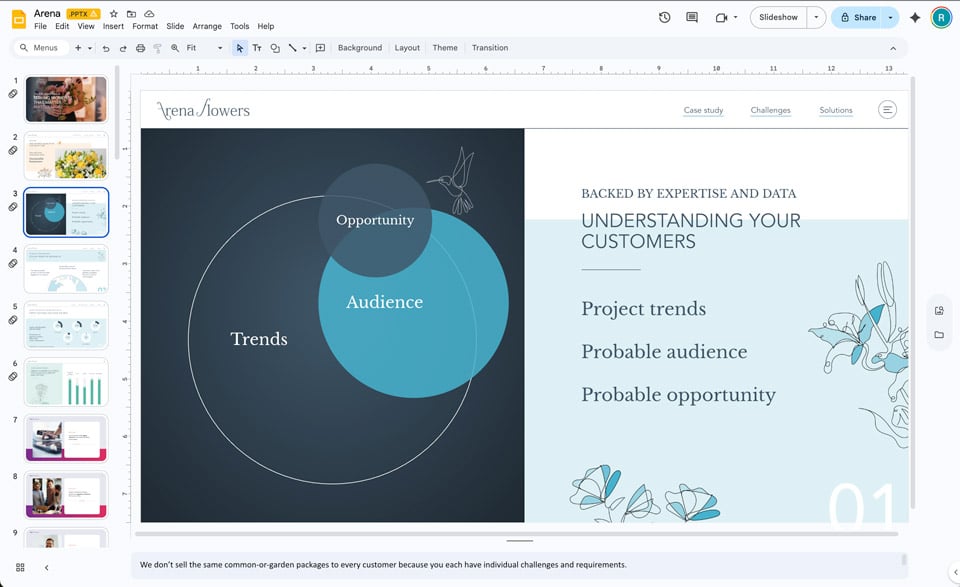
Task: Click the Gemini sparkle icon
Action: [x=914, y=17]
